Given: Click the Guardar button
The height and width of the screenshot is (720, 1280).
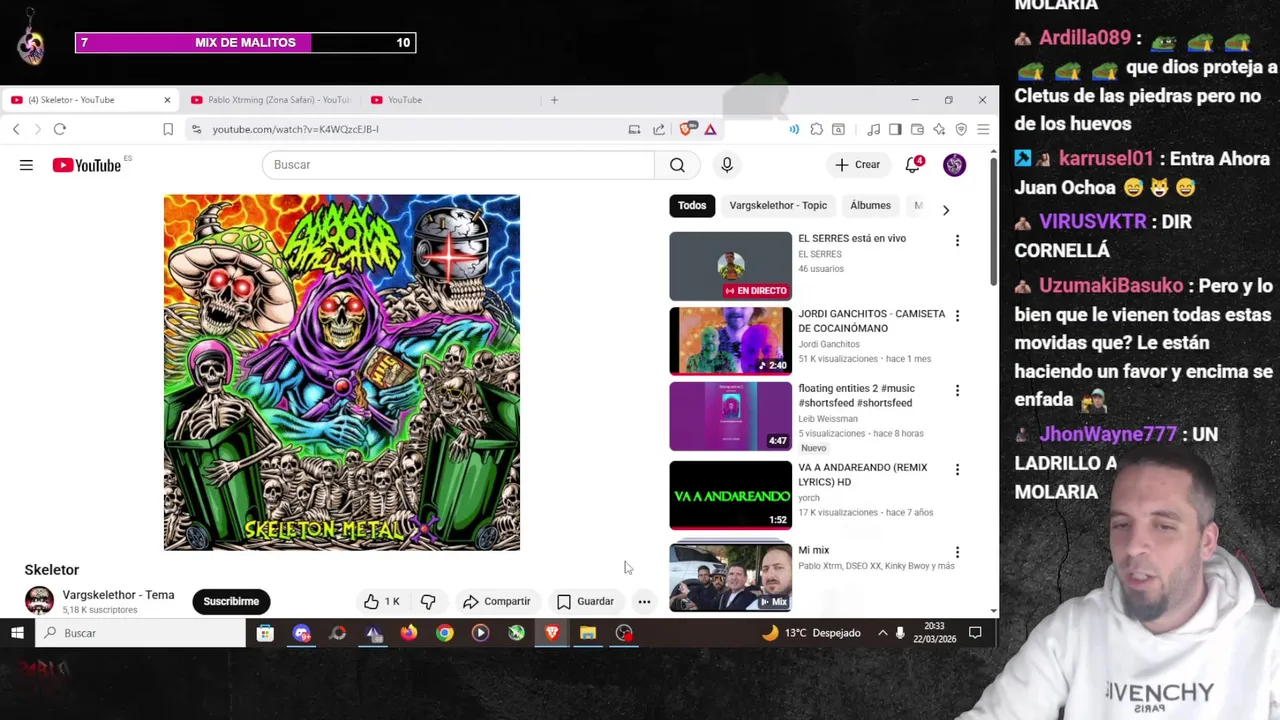Looking at the screenshot, I should (x=586, y=601).
